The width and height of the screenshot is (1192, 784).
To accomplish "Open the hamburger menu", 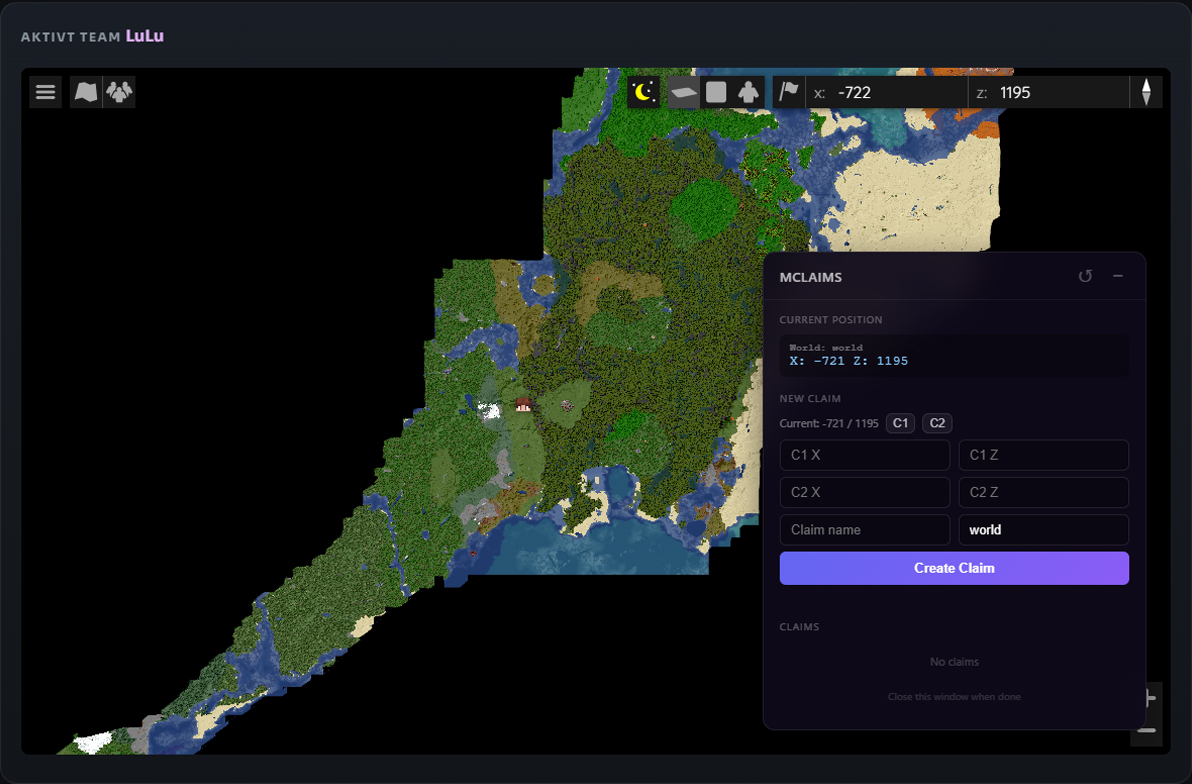I will (46, 92).
